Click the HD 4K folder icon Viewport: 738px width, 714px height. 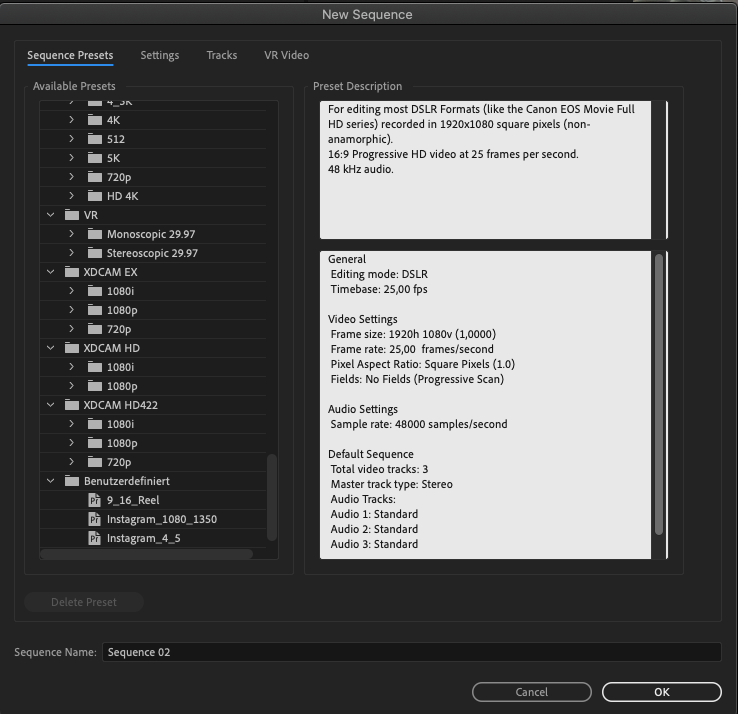pyautogui.click(x=94, y=196)
